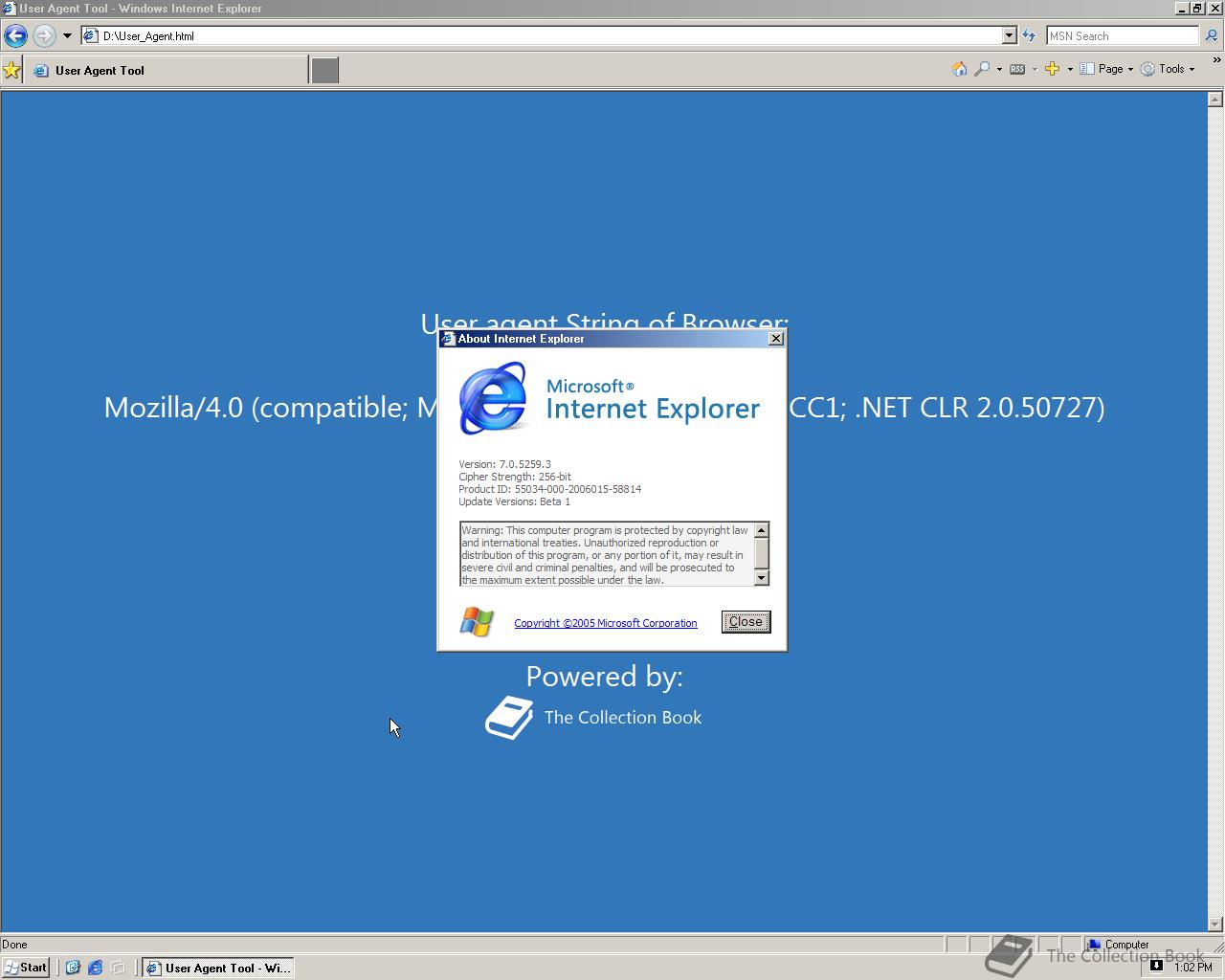Click the Forward navigation arrow
The width and height of the screenshot is (1225, 980).
click(44, 36)
